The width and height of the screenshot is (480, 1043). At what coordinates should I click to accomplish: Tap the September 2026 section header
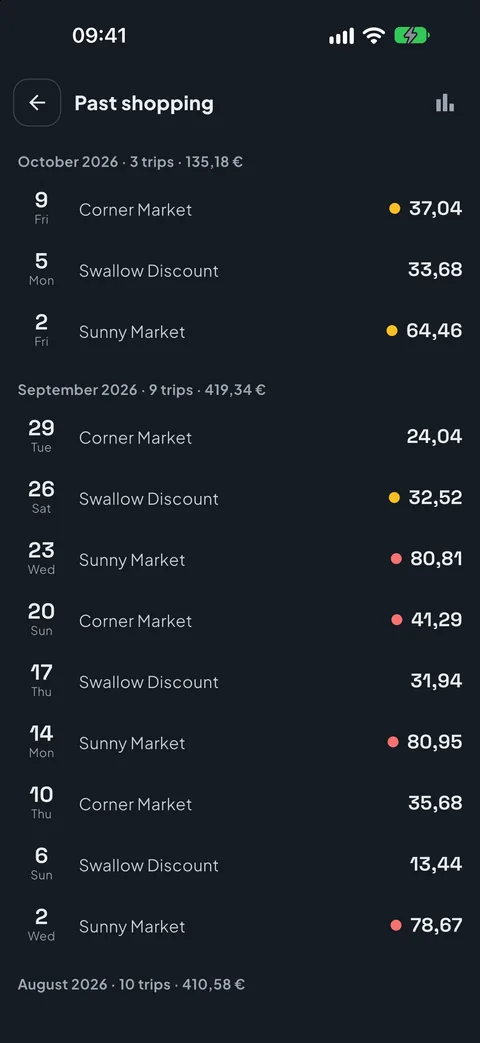click(x=142, y=390)
